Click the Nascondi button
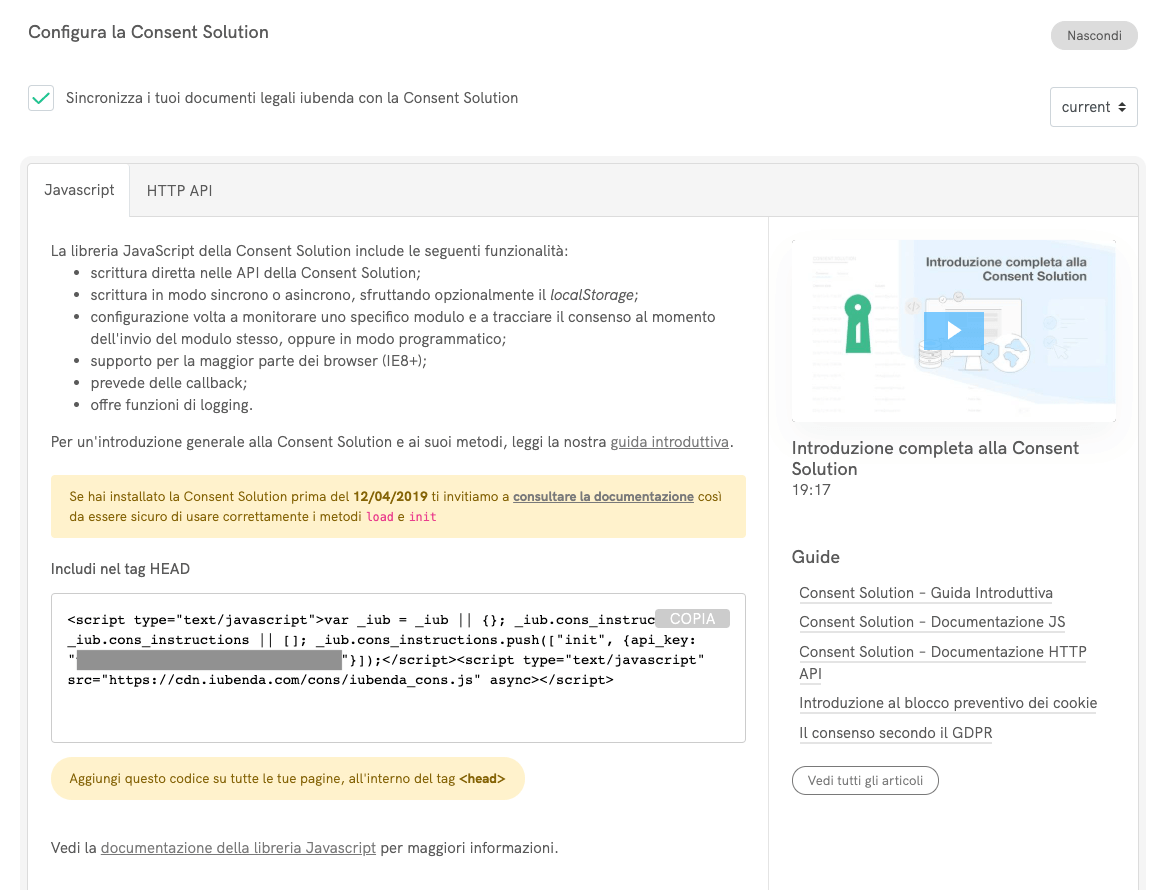The height and width of the screenshot is (890, 1165). (x=1093, y=35)
